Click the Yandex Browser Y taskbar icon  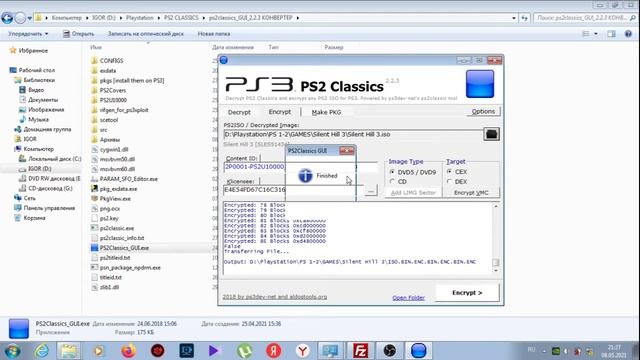tap(302, 351)
